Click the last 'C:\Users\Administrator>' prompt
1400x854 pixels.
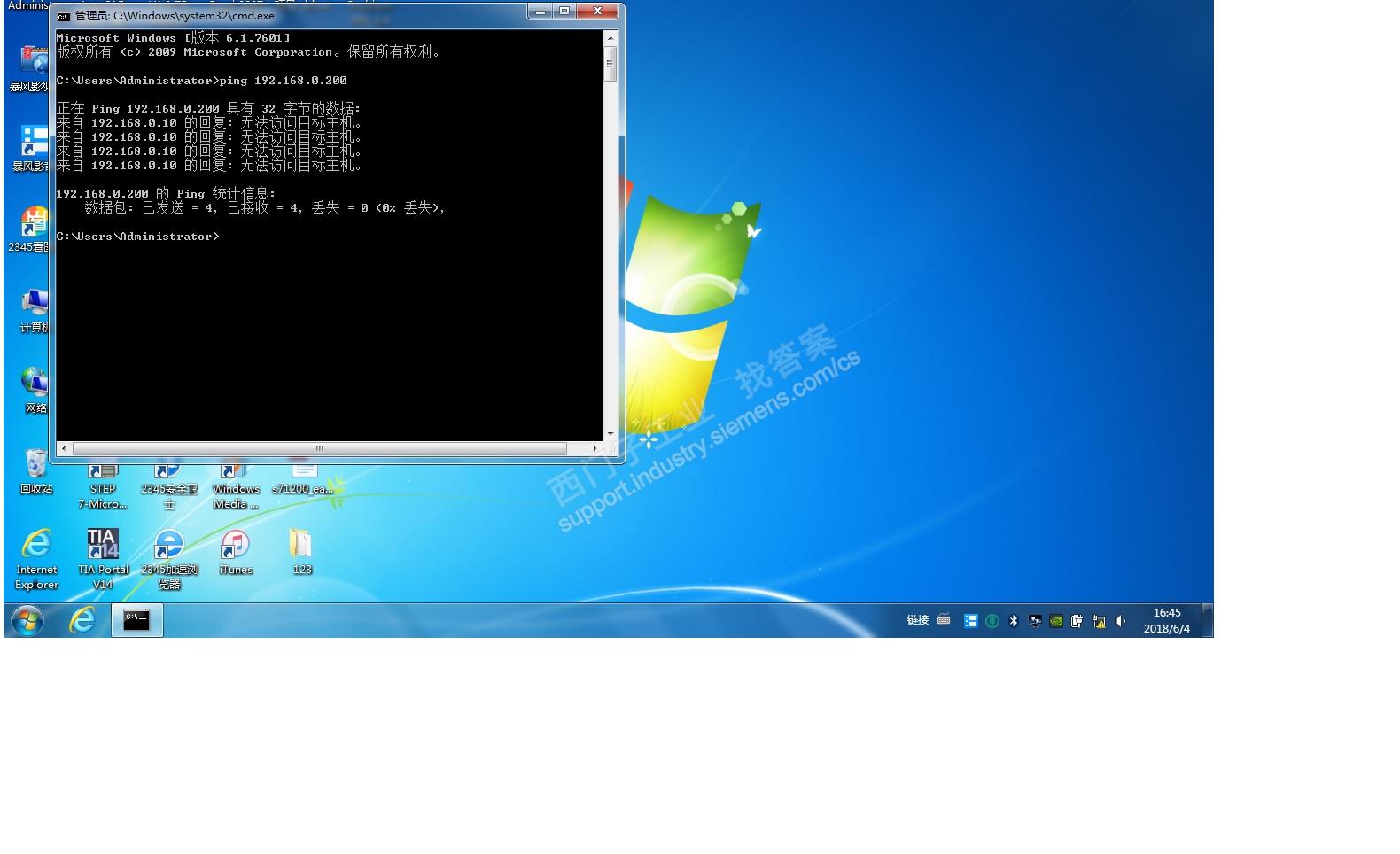coord(137,237)
